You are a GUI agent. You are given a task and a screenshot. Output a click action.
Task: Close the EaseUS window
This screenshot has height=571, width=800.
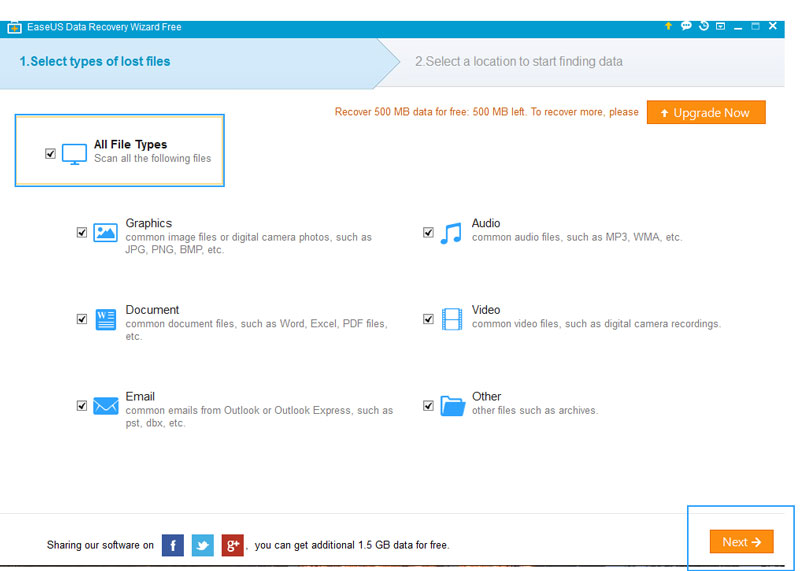point(773,26)
